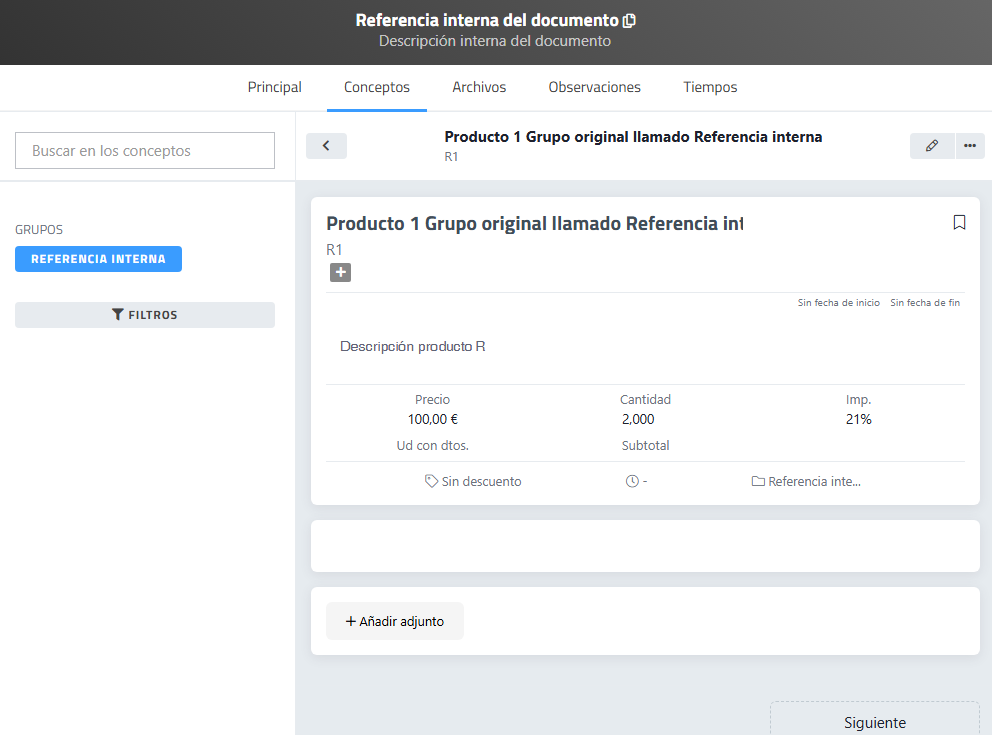
Task: Click Sin fecha de fin date
Action: click(925, 303)
